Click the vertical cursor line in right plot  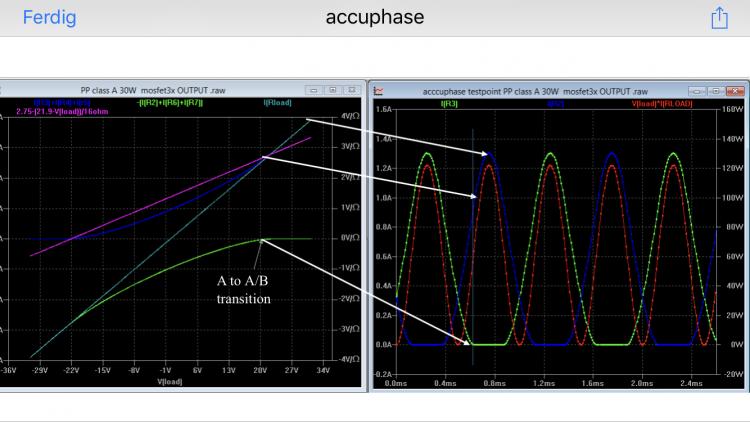click(x=473, y=247)
